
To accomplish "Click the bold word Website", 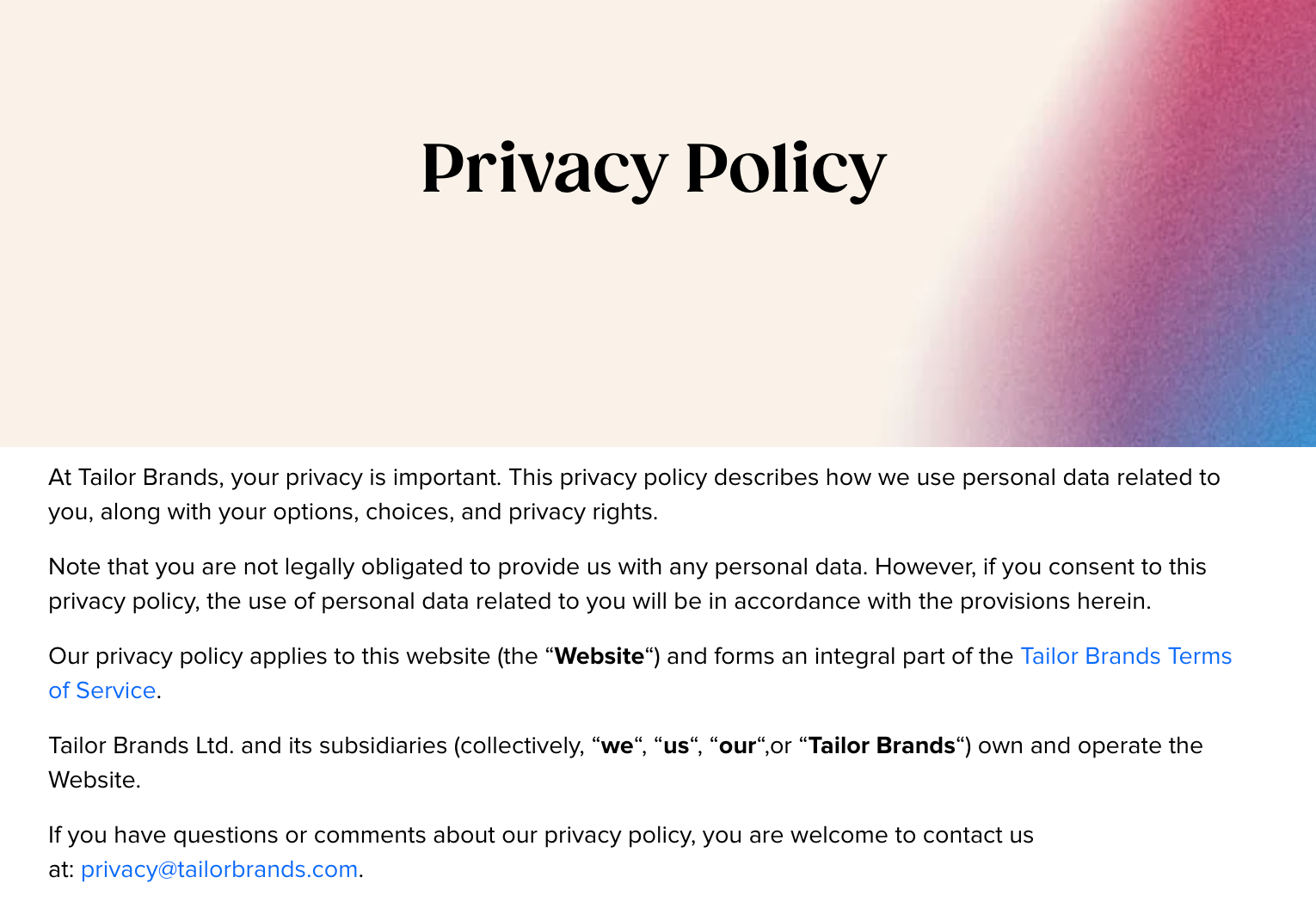I will (600, 656).
